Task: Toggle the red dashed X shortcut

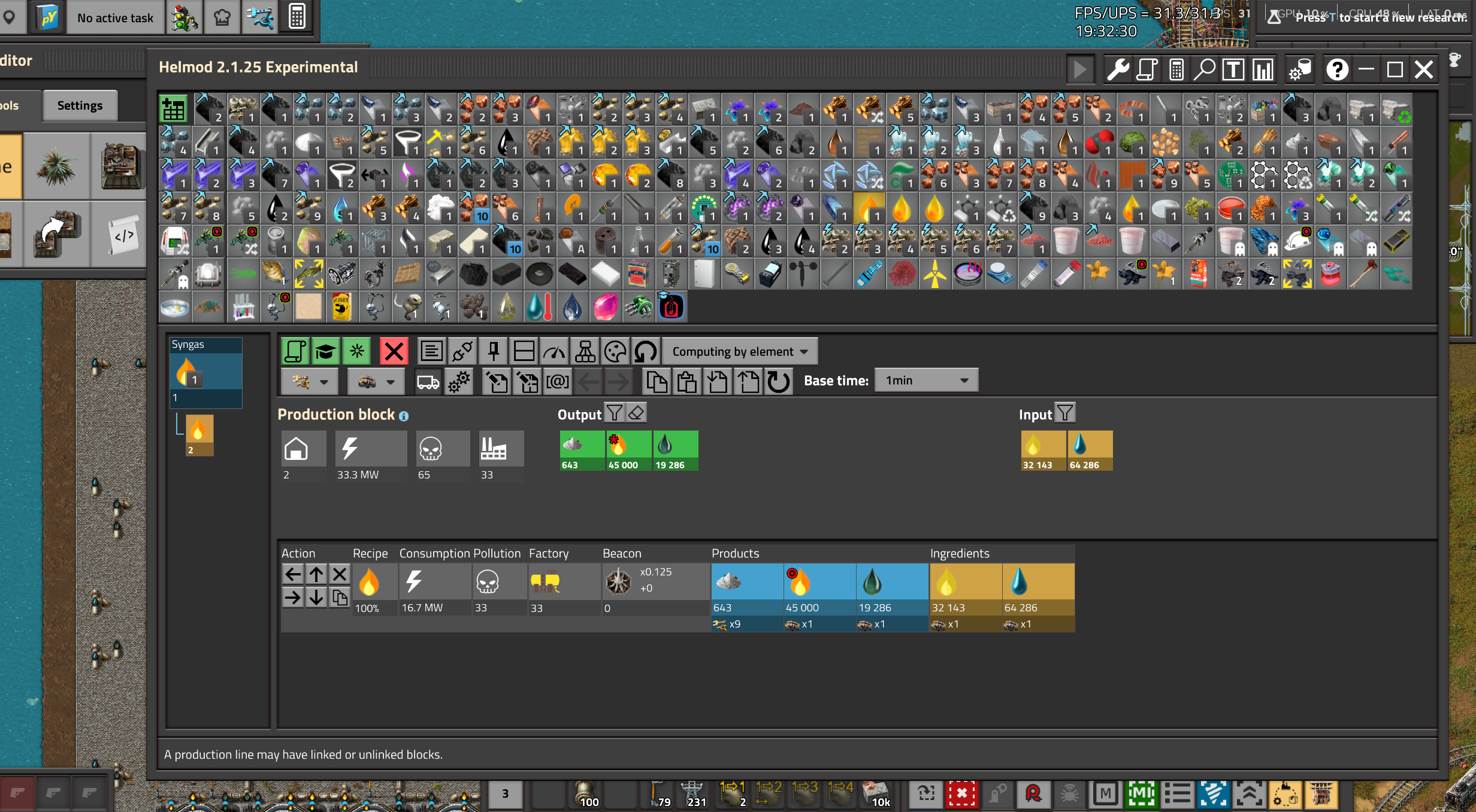Action: (x=961, y=794)
